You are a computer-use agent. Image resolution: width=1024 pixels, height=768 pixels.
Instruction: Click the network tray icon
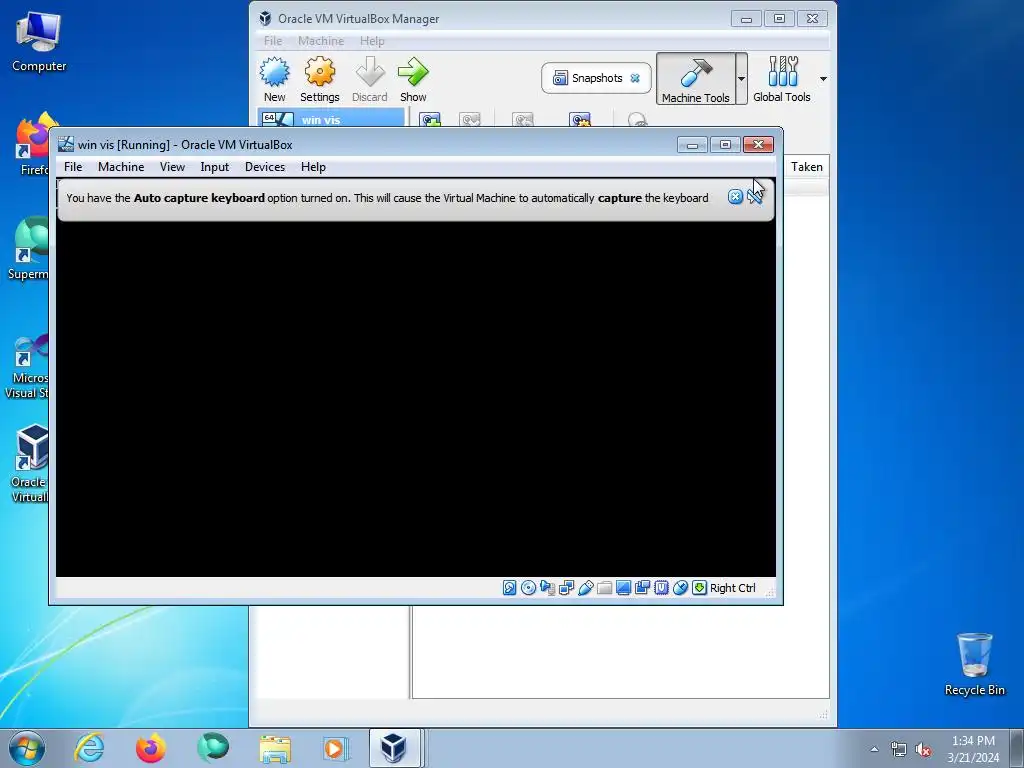pos(899,750)
